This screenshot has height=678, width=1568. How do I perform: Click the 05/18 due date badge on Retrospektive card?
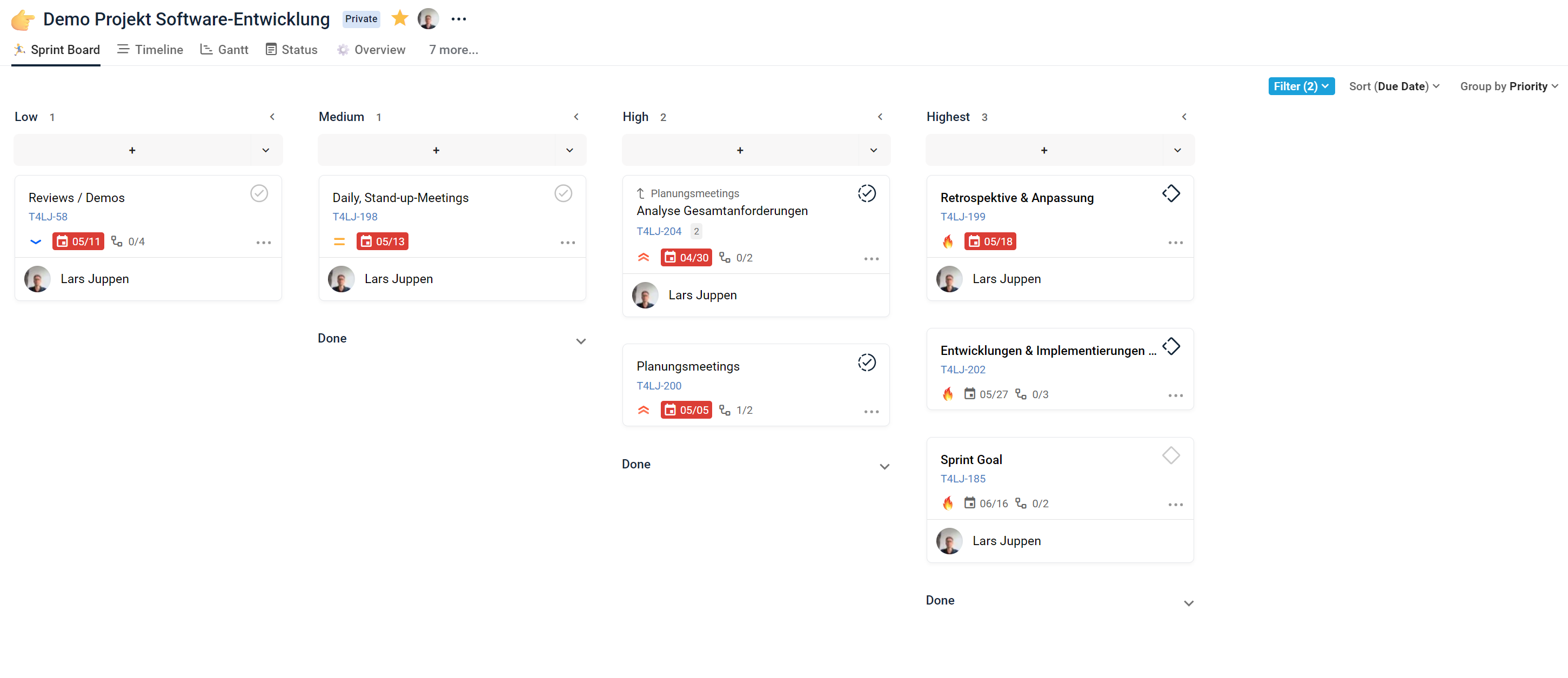(990, 241)
